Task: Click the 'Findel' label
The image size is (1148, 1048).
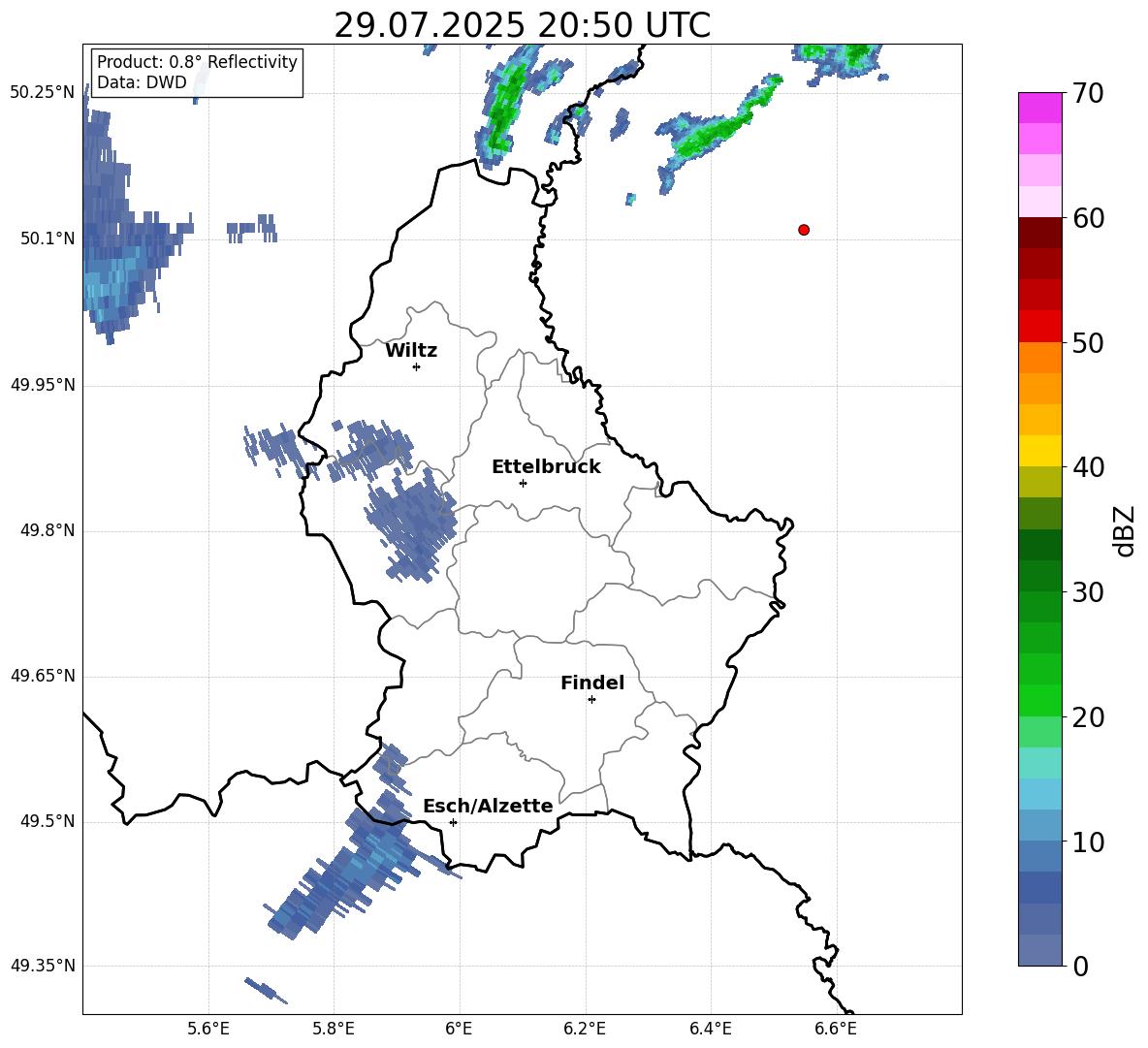Action: pyautogui.click(x=592, y=683)
